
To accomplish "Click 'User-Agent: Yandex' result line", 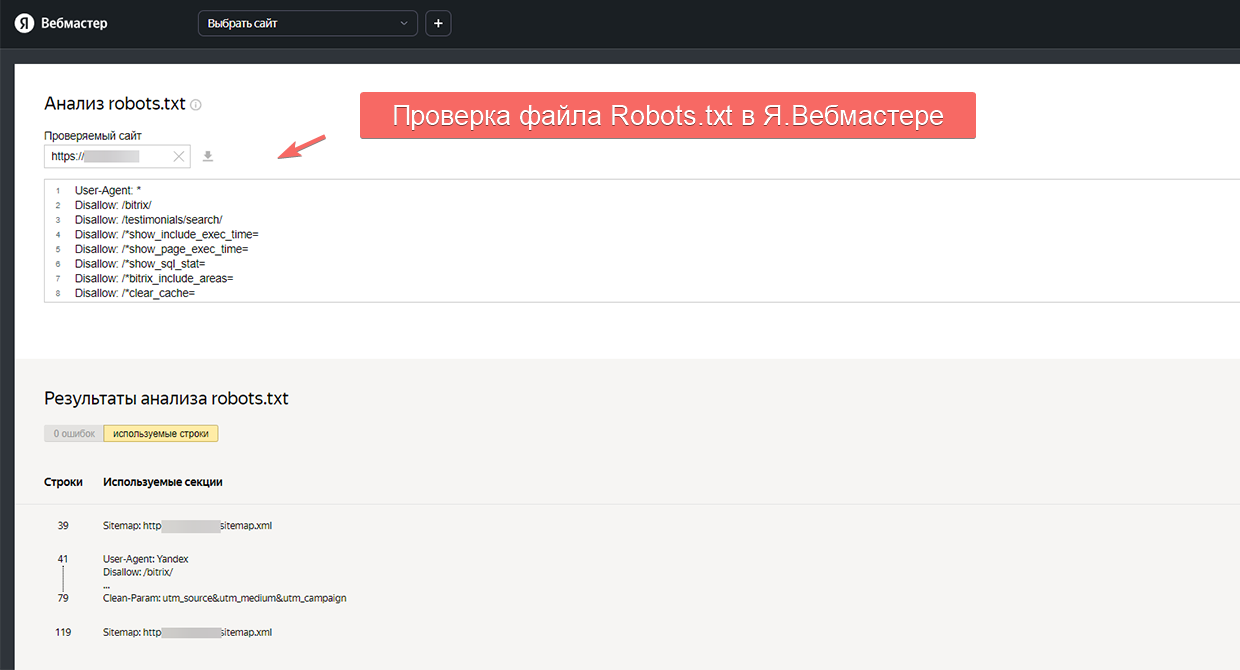I will (x=146, y=559).
